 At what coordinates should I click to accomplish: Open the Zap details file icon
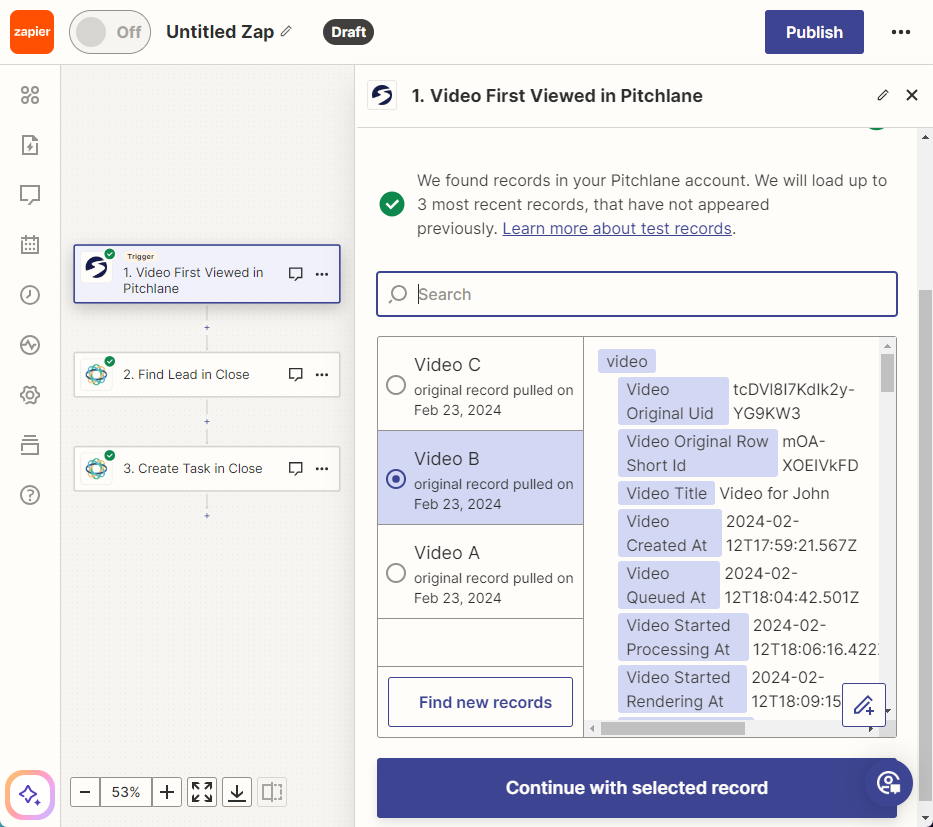[x=30, y=145]
